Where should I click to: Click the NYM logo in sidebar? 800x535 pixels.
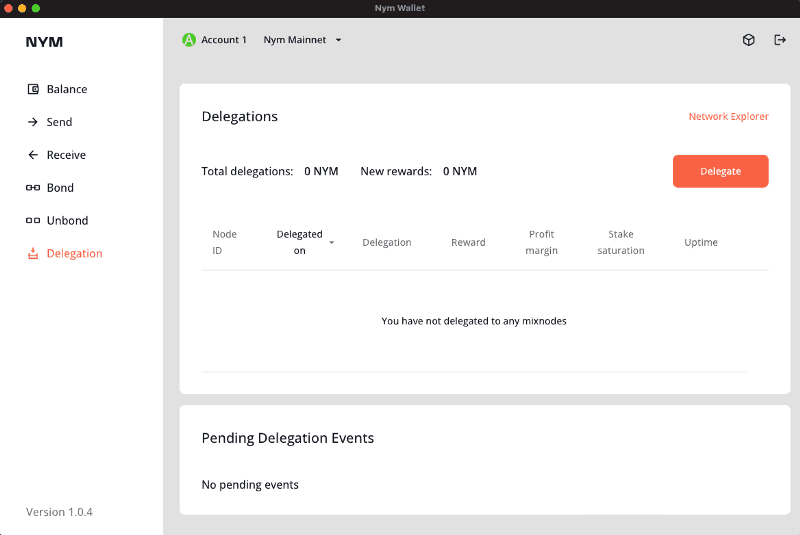pyautogui.click(x=44, y=42)
